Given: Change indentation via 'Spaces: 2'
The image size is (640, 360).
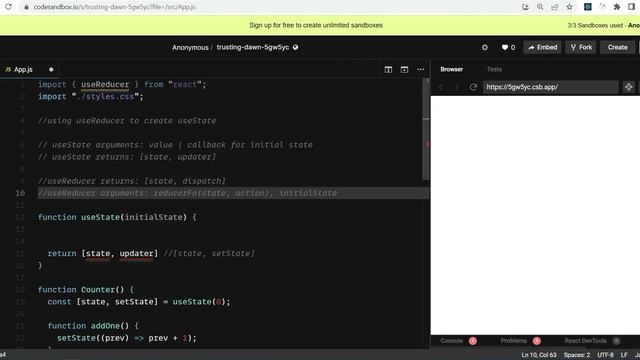Looking at the screenshot, I should 577,355.
